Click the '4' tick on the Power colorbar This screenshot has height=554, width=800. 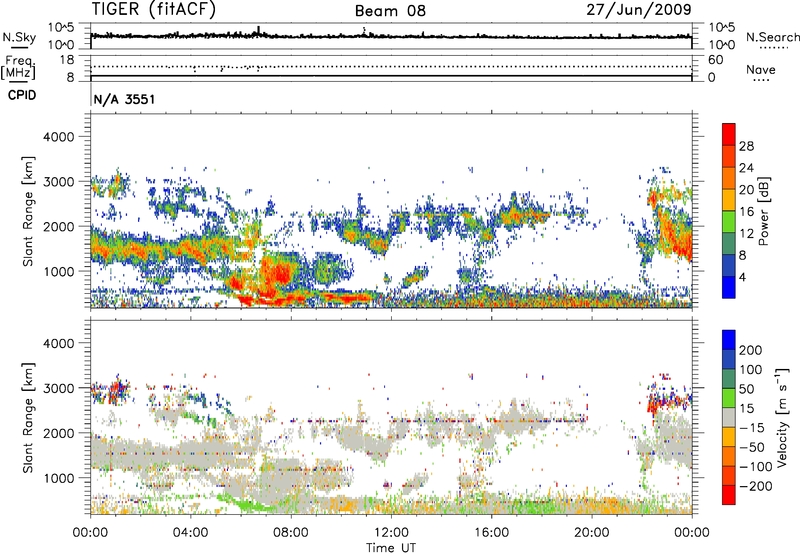[742, 277]
